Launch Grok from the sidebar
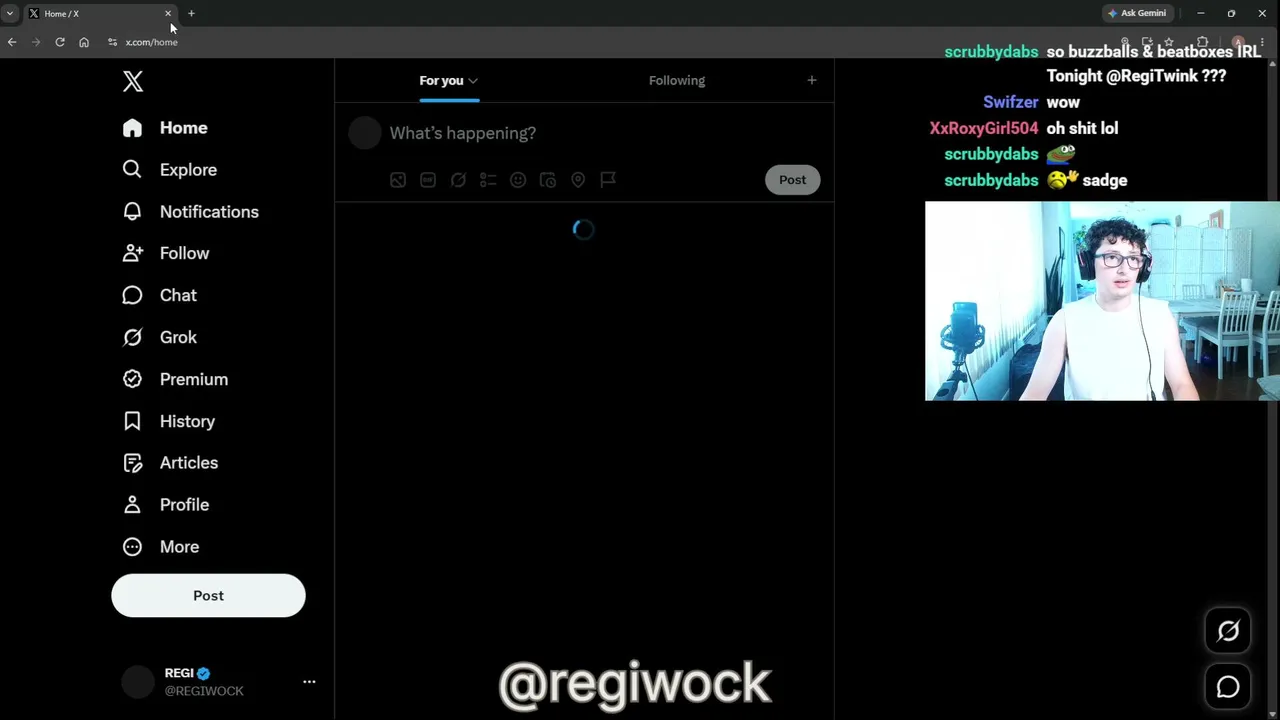The height and width of the screenshot is (720, 1280). tap(160, 338)
